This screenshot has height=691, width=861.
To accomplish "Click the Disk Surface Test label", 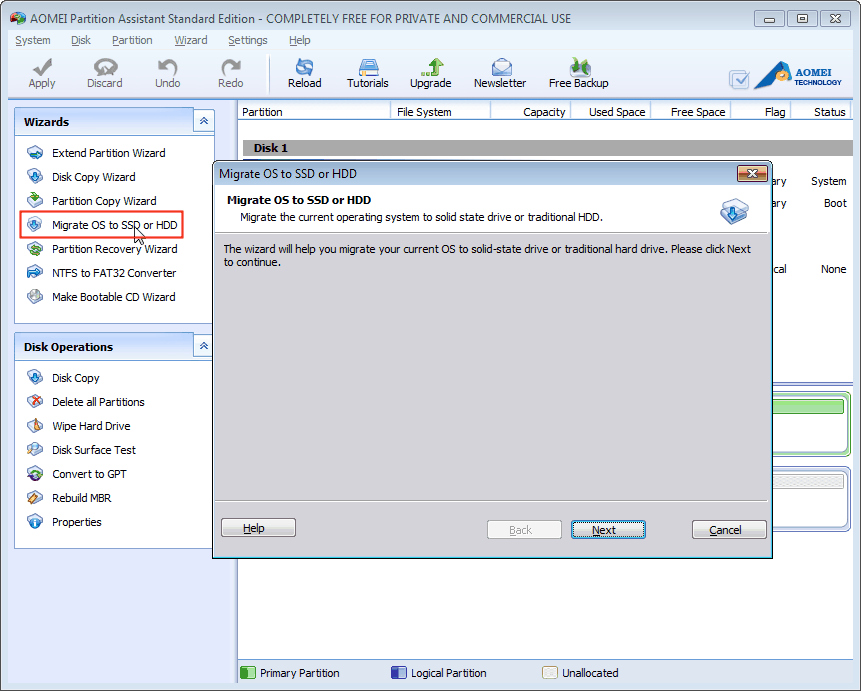I will pyautogui.click(x=94, y=449).
